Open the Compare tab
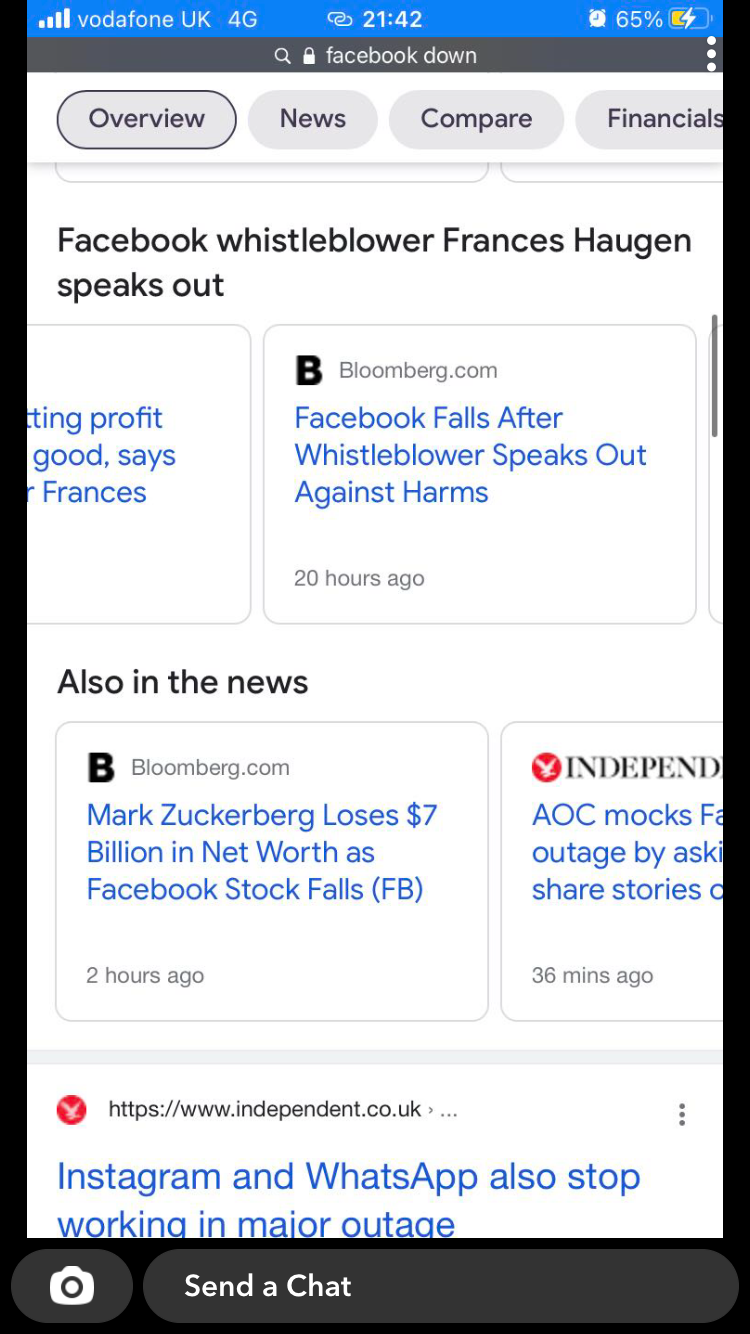 coord(476,119)
